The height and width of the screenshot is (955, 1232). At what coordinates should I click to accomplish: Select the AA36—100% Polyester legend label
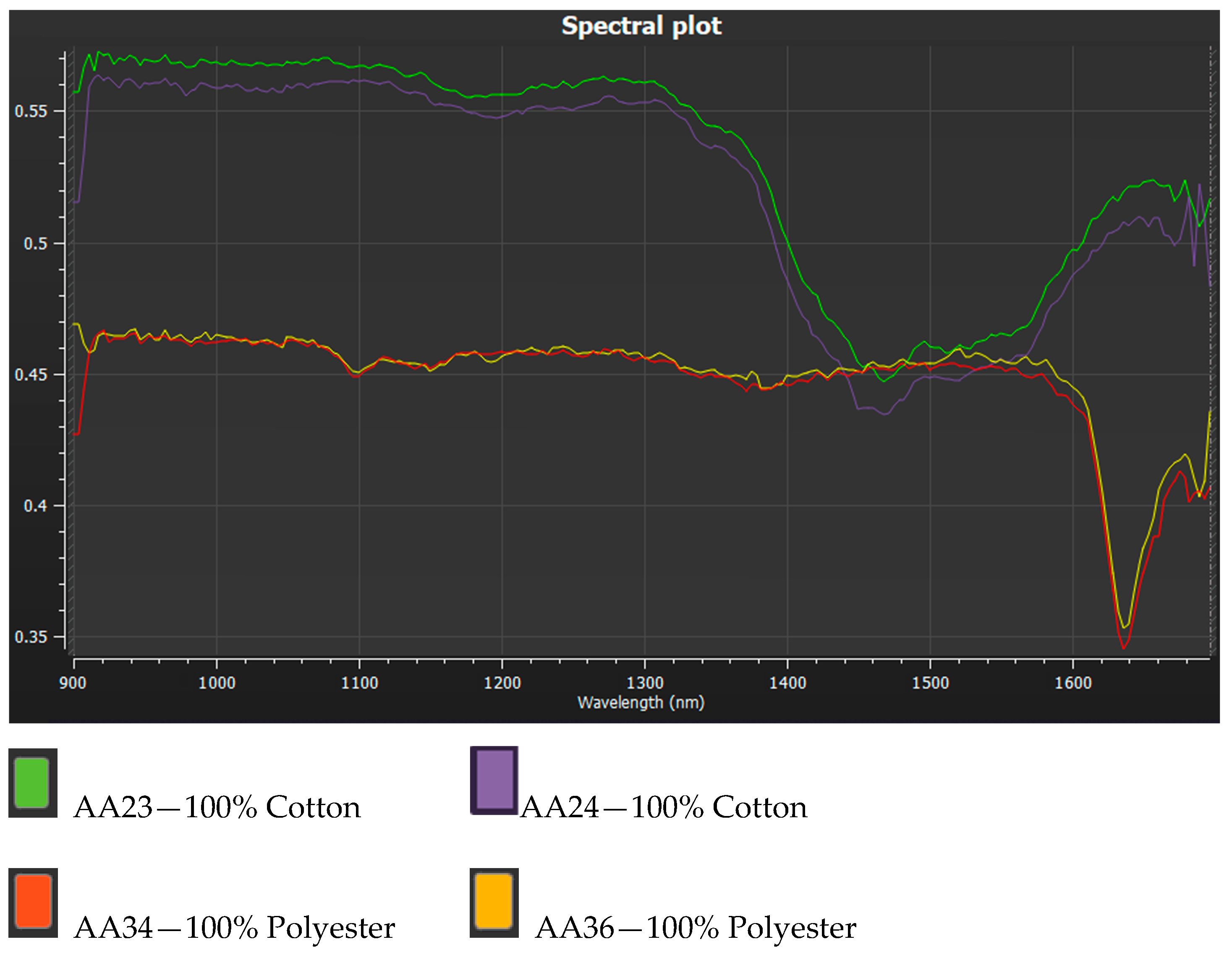tap(696, 927)
